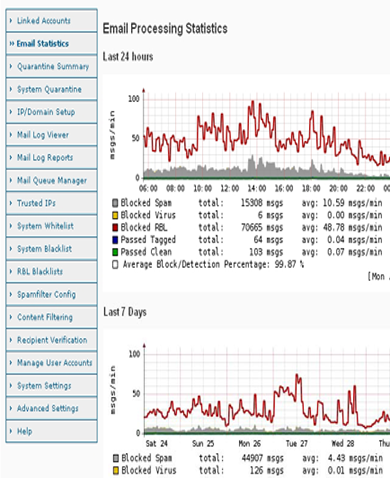This screenshot has width=390, height=478.
Task: Click the 14:00 time axis label
Action: click(257, 189)
